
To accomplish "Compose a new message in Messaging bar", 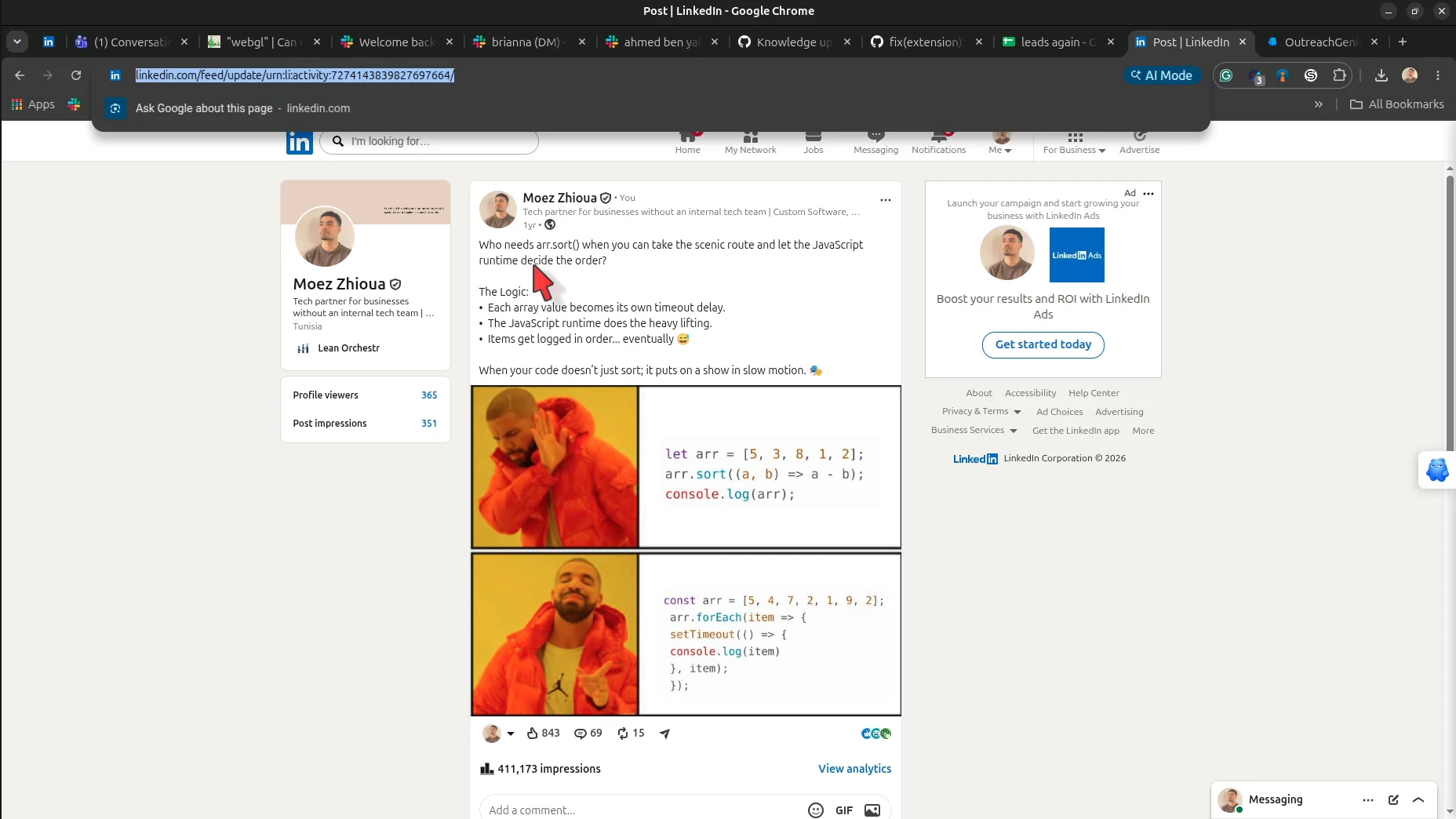I will click(x=1393, y=800).
